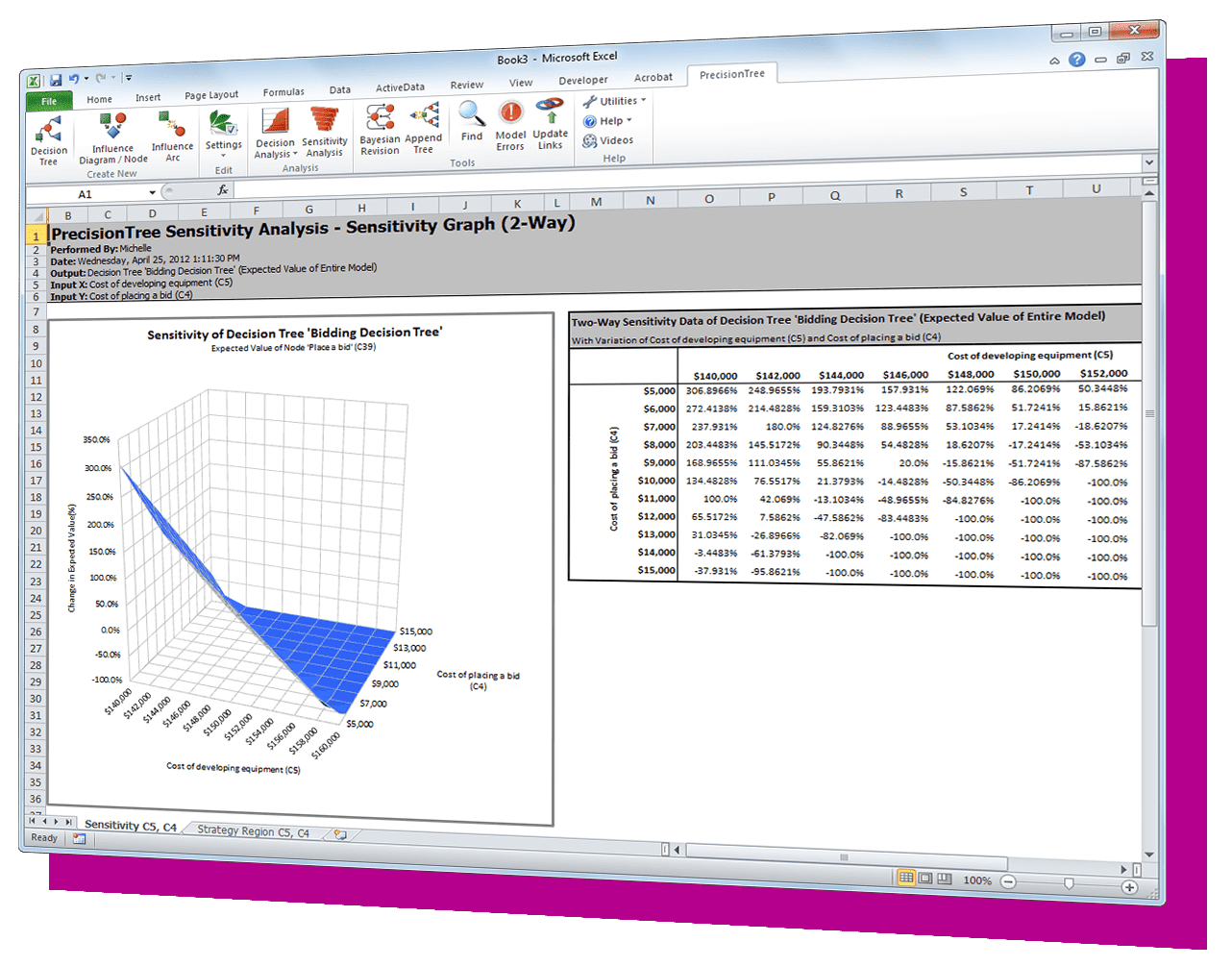Click the Append Tree icon
The image size is (1232, 966).
point(424,130)
